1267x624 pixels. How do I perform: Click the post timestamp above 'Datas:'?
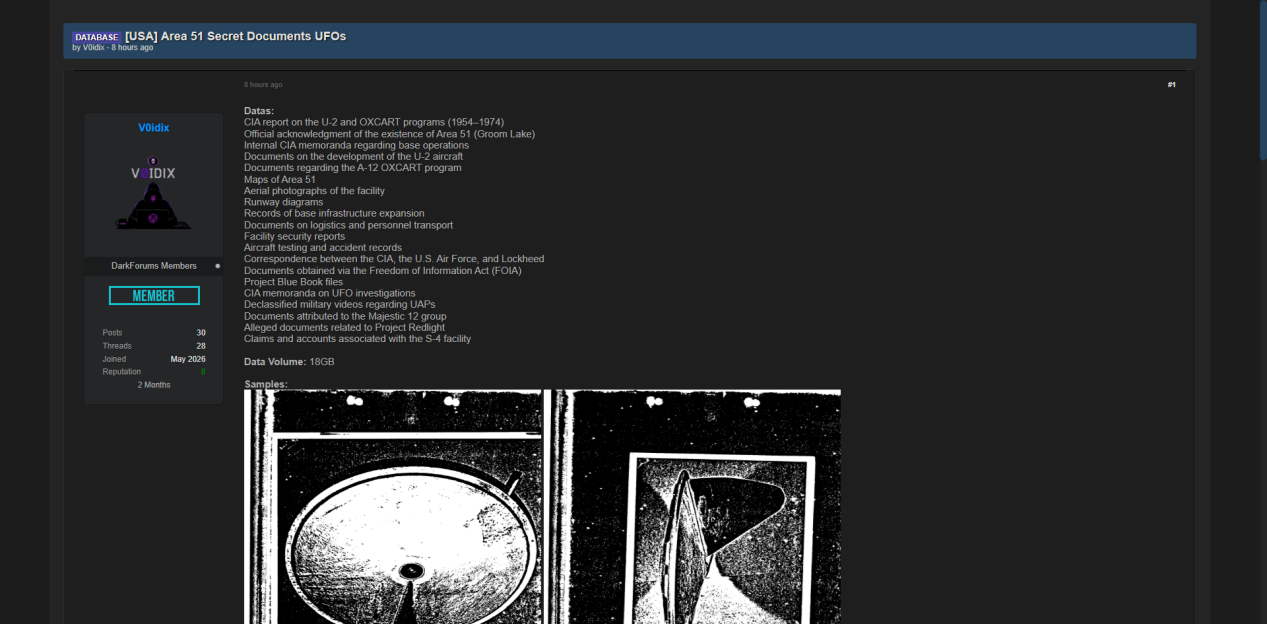[x=263, y=85]
